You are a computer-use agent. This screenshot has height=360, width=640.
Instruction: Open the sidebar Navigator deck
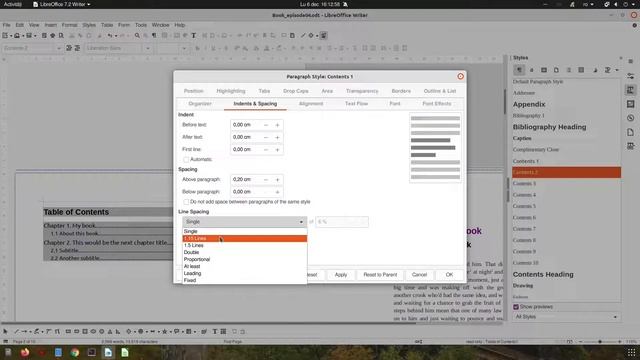click(x=631, y=118)
